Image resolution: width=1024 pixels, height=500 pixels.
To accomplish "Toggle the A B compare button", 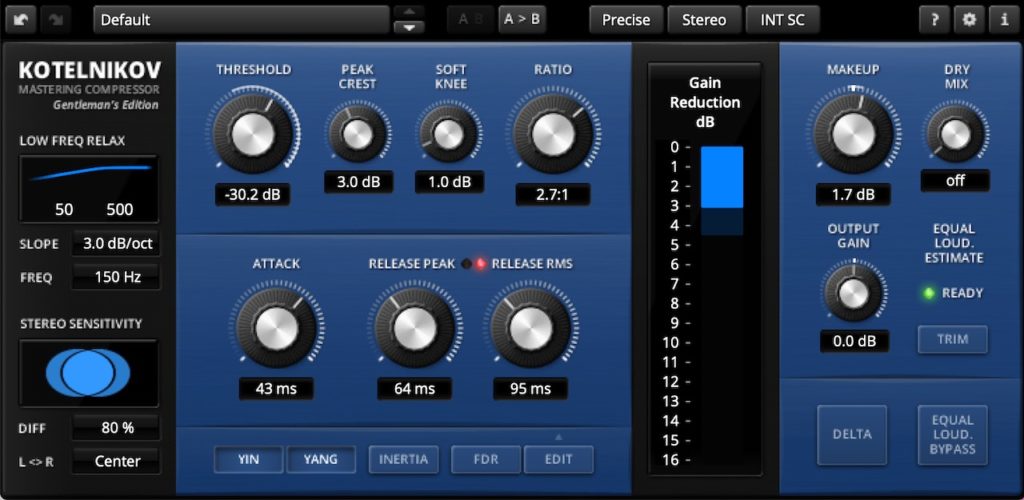I will [471, 20].
